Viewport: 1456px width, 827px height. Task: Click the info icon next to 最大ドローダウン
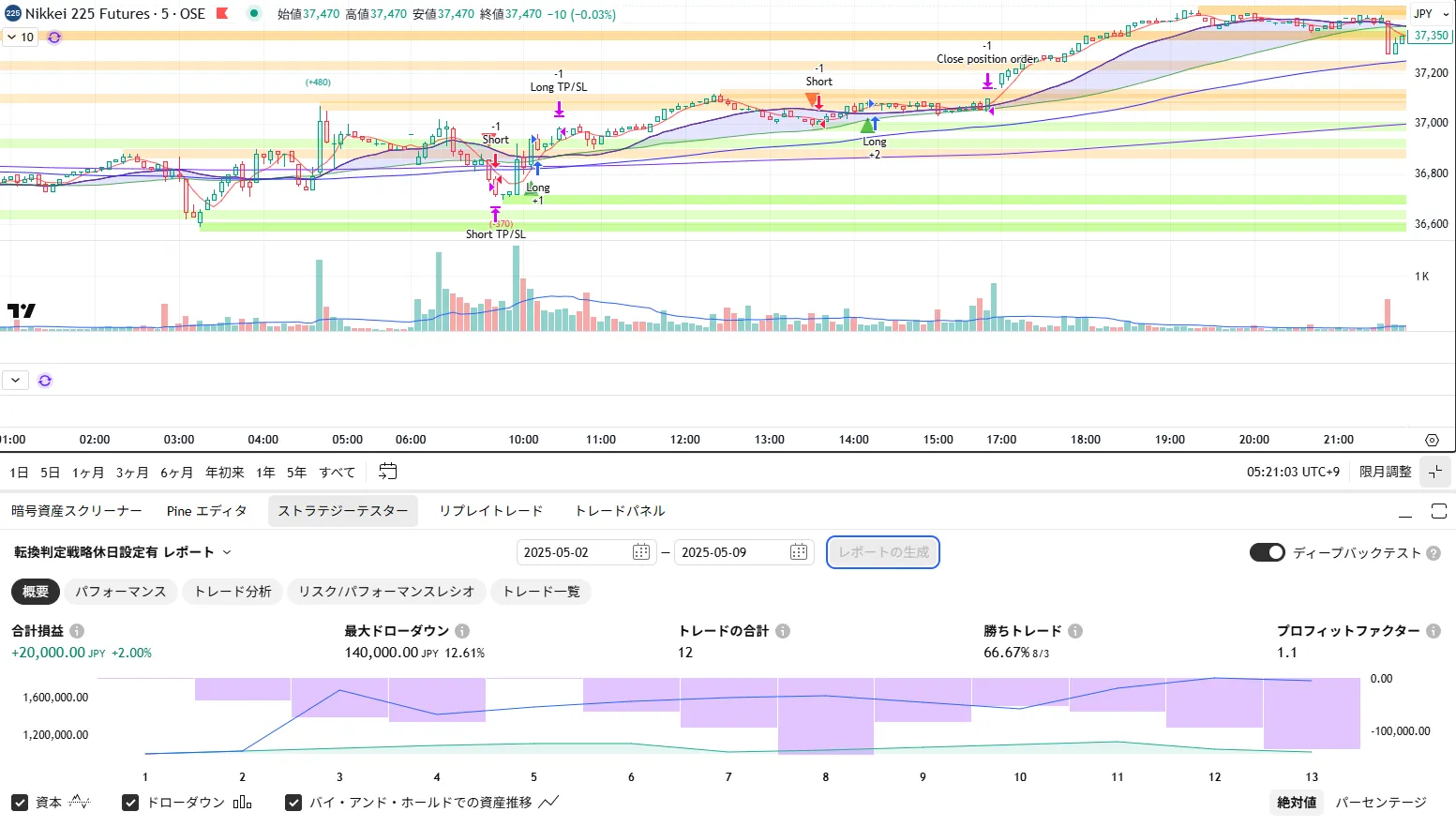[x=462, y=631]
